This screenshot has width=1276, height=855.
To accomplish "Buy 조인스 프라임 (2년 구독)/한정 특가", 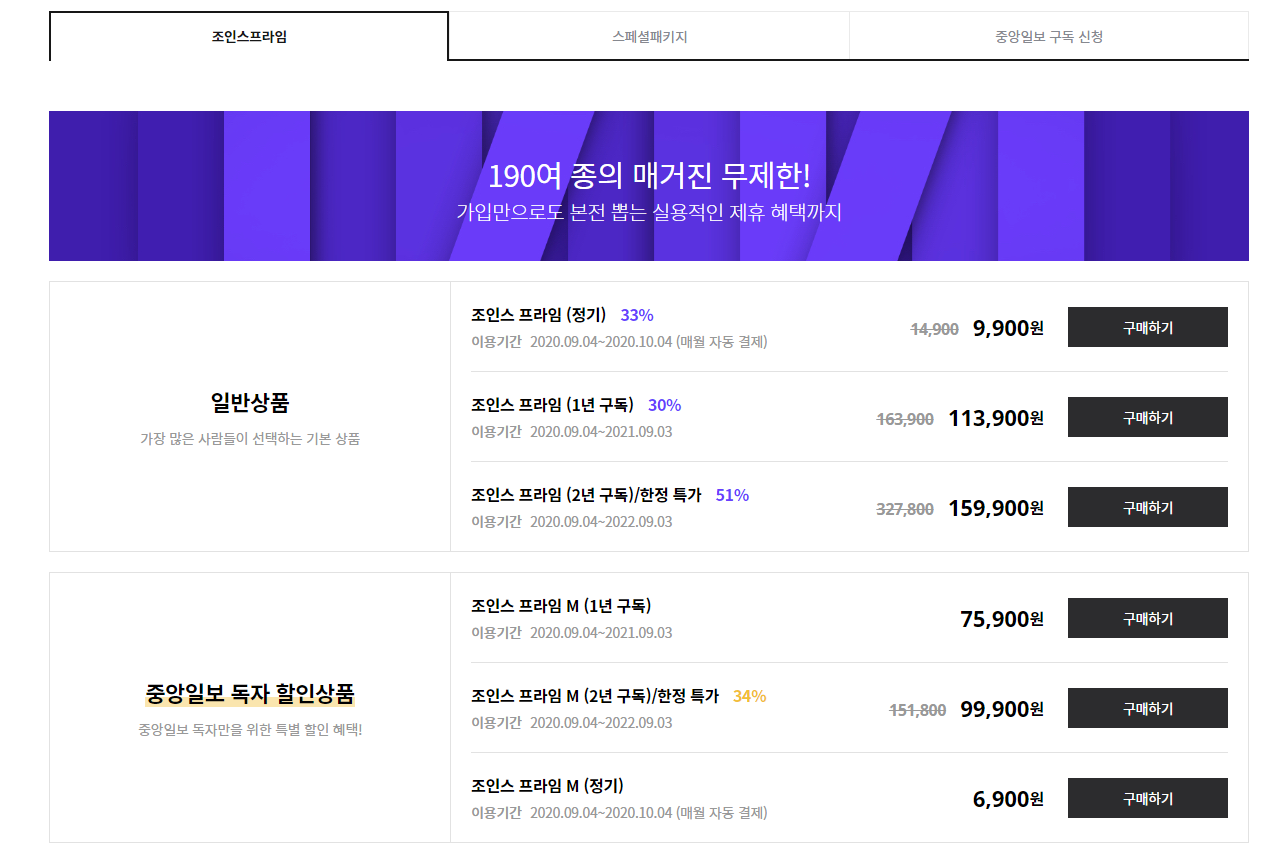I will pos(1147,507).
